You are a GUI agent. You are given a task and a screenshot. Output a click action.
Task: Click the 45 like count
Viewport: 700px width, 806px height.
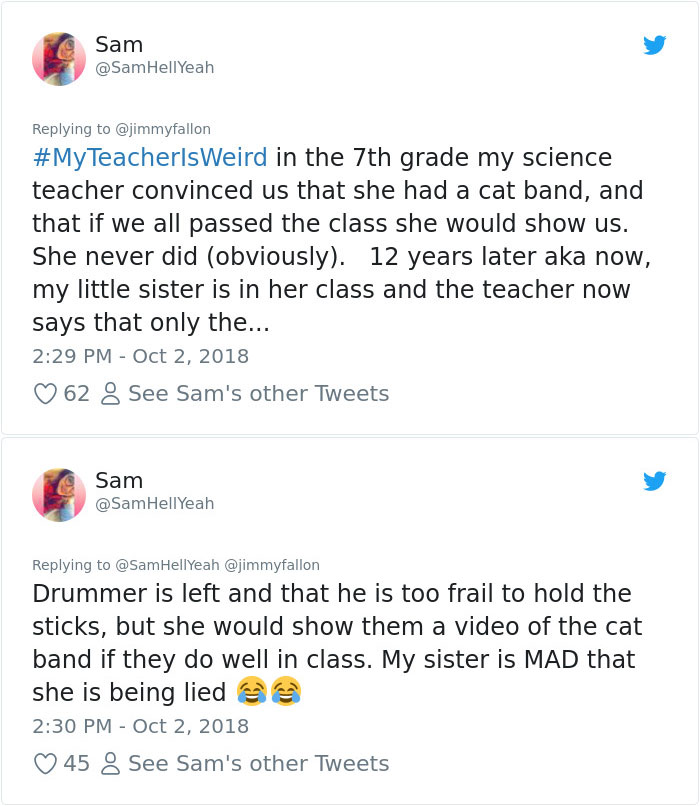(77, 764)
